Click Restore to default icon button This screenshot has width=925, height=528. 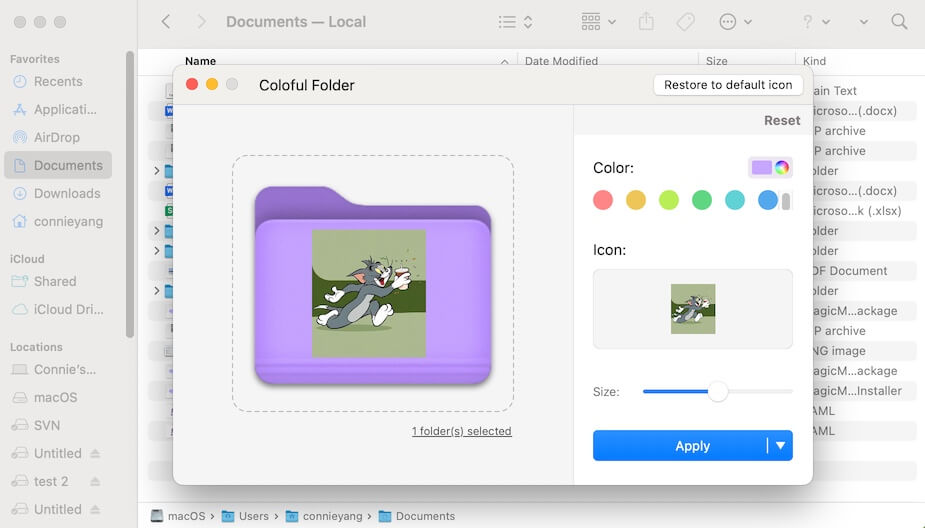click(x=728, y=85)
